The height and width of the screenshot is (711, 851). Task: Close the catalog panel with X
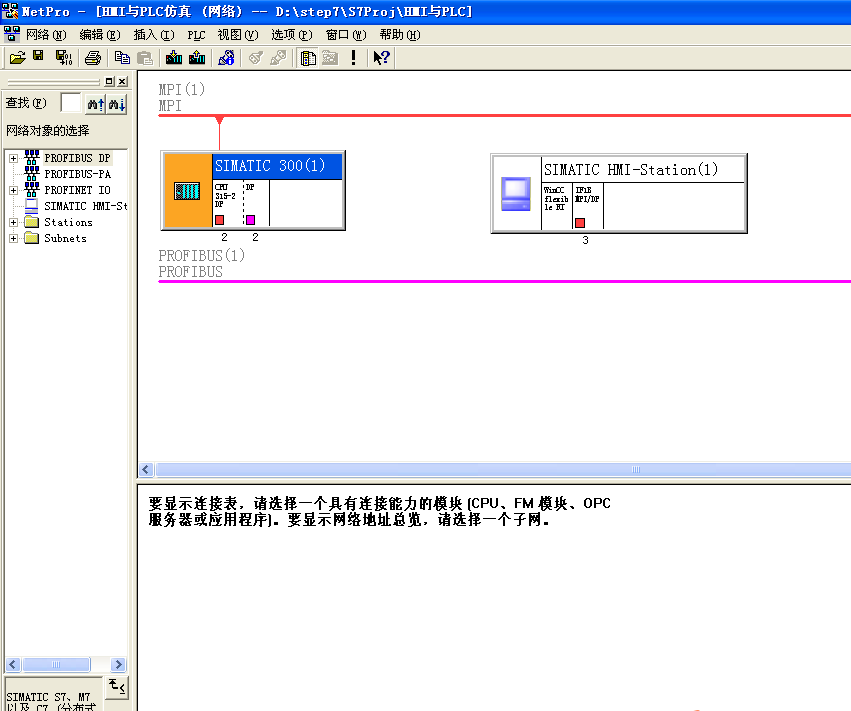point(123,81)
